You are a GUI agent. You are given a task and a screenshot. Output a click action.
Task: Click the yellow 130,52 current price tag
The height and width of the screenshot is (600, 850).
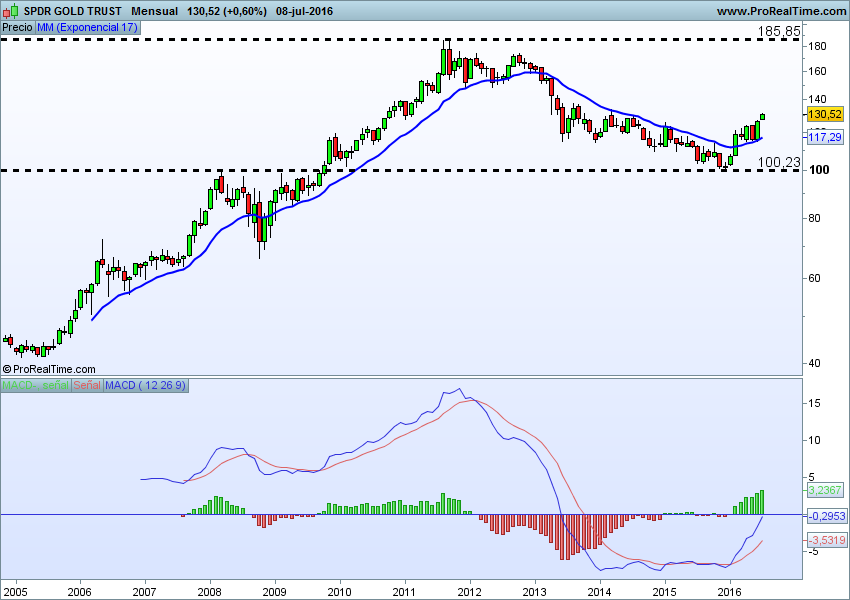coord(825,115)
